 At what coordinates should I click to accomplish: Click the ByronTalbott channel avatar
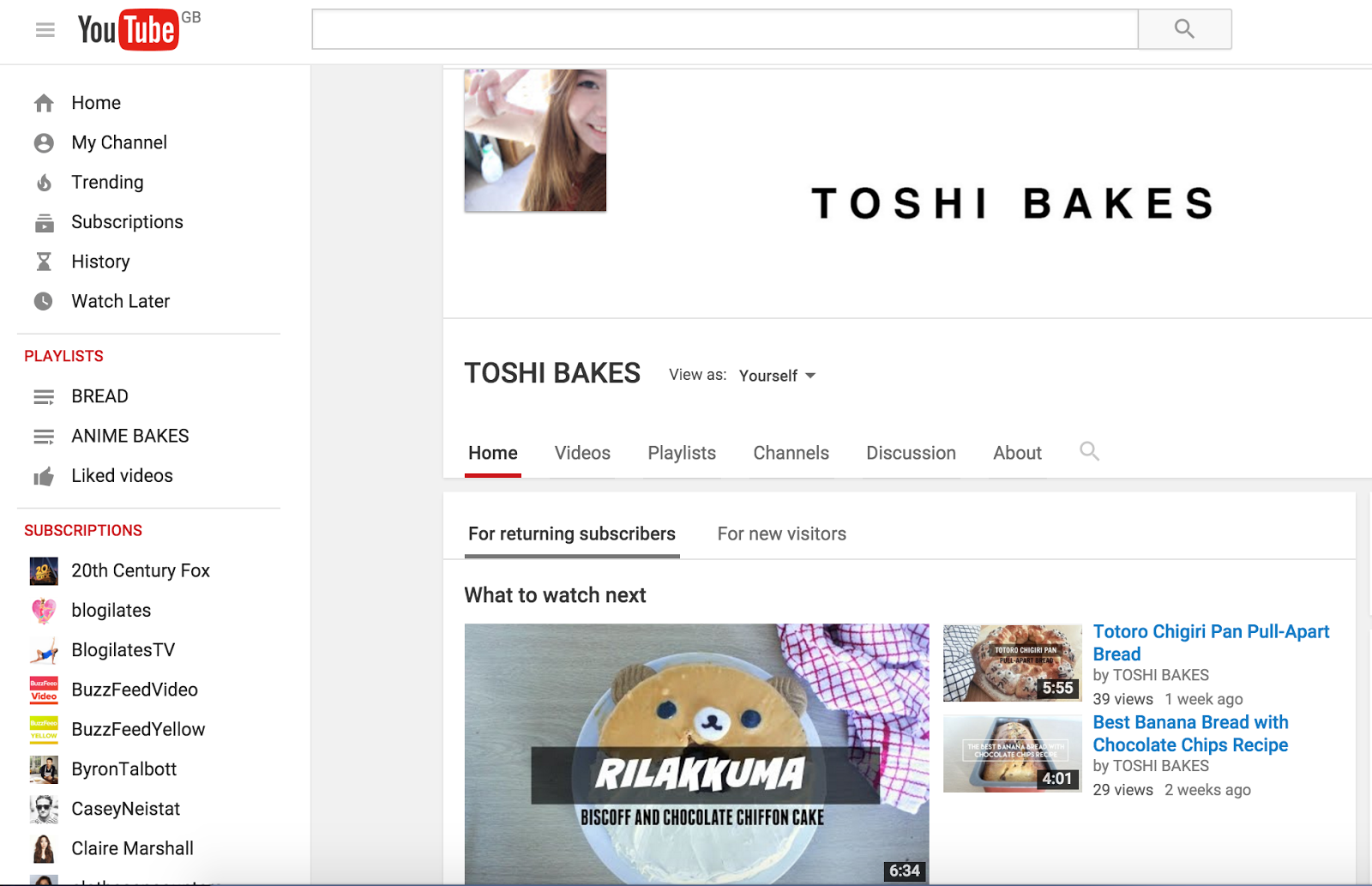coord(44,769)
